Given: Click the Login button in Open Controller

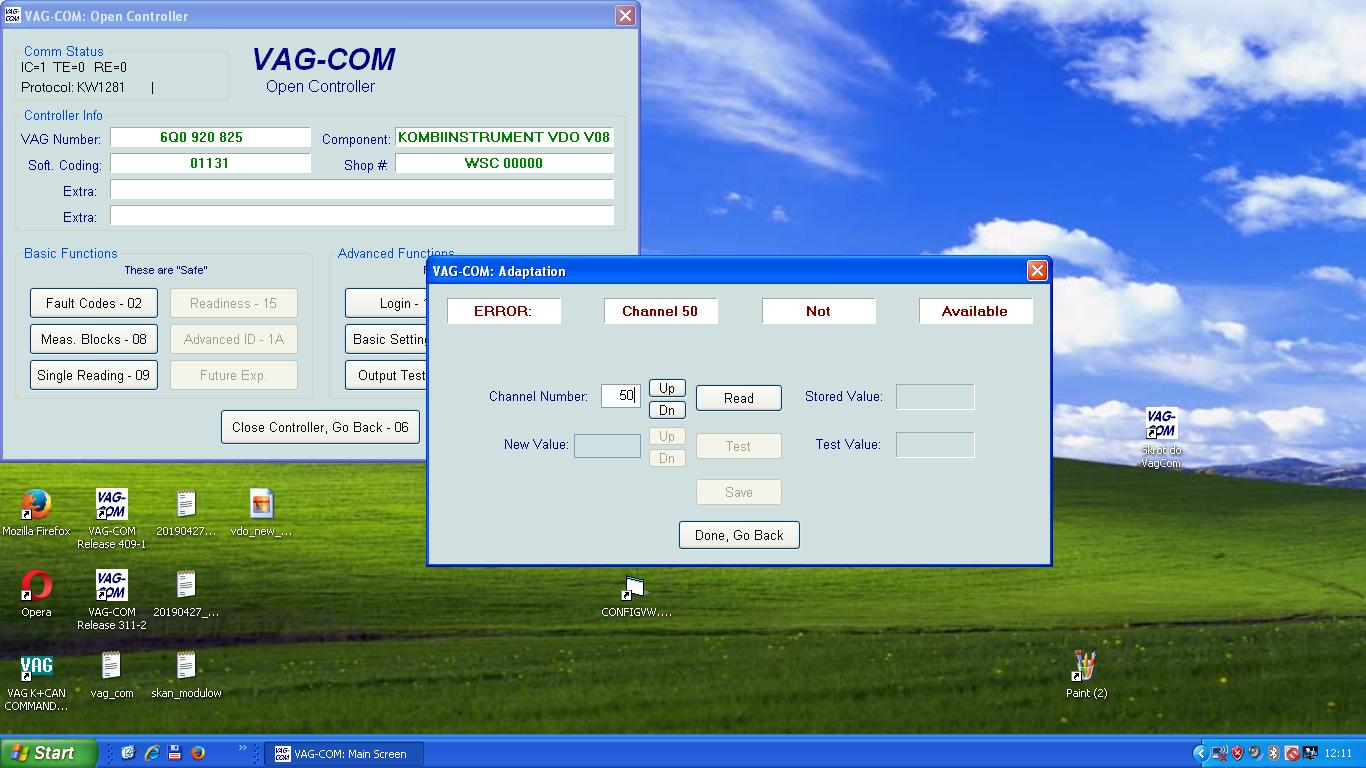Looking at the screenshot, I should point(386,303).
